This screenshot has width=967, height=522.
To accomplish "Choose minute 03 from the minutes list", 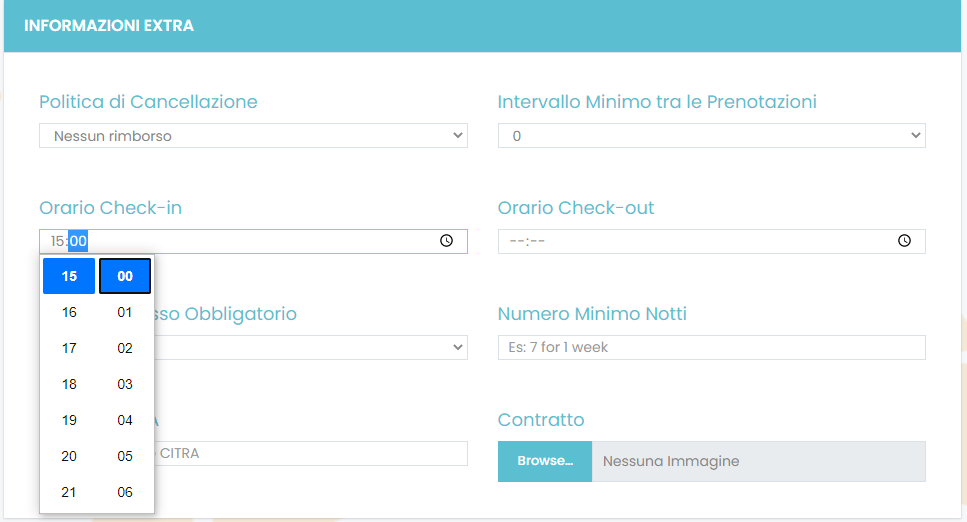I will (125, 384).
